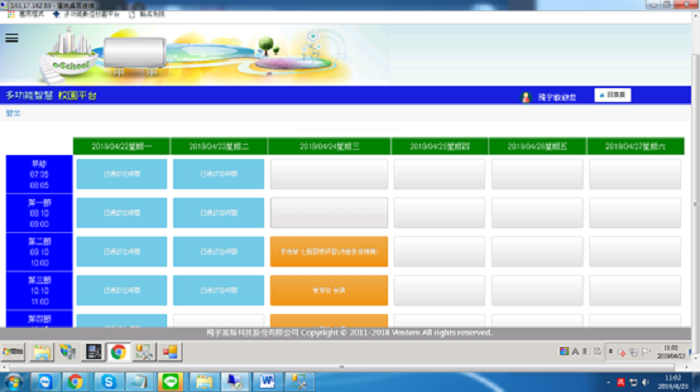Click the horizontal scrollbar above the Windows taskbar
The image size is (700, 392).
(x=342, y=367)
